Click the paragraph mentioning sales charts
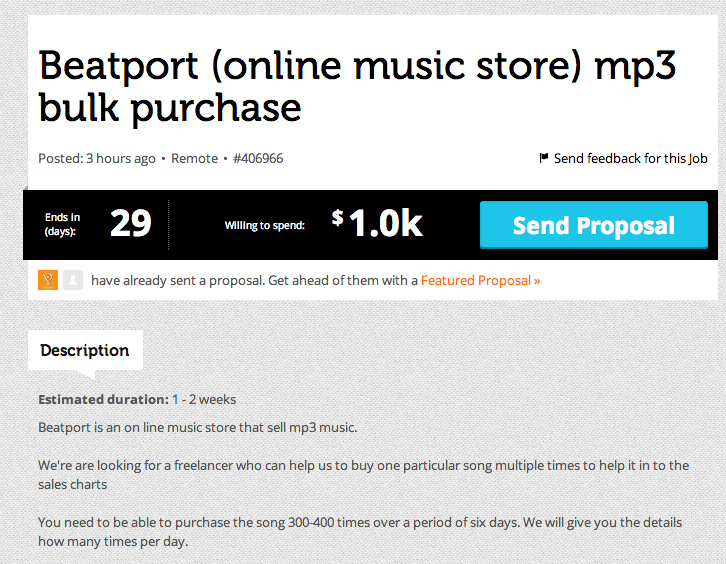Image resolution: width=726 pixels, height=564 pixels. coord(363,475)
